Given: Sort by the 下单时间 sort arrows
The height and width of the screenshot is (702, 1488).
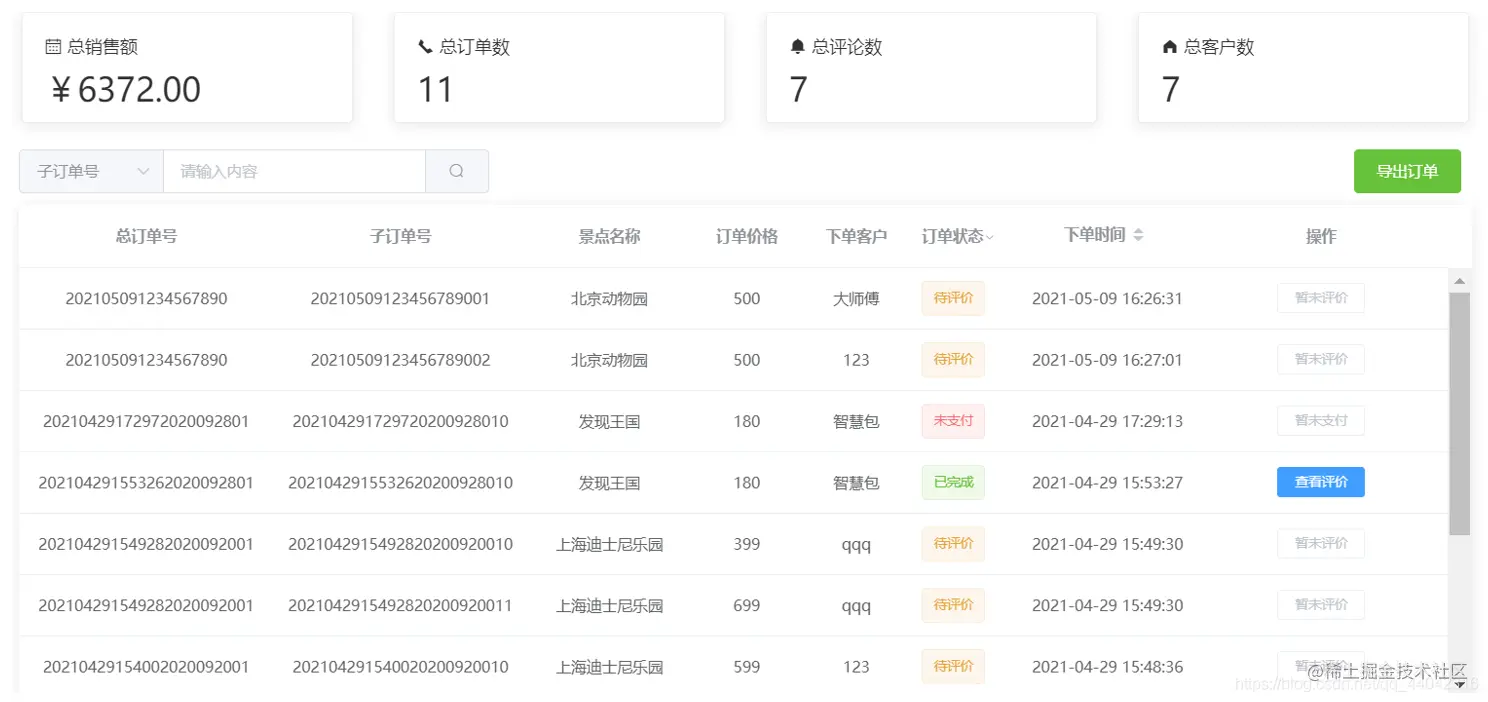Looking at the screenshot, I should (x=1138, y=235).
